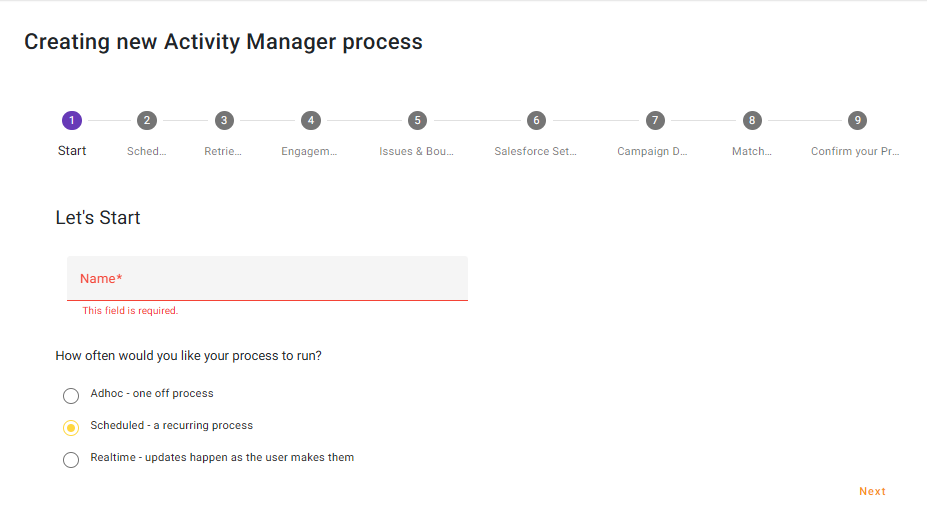Open the Salesforce Settings step label
This screenshot has height=530, width=927.
tap(536, 152)
